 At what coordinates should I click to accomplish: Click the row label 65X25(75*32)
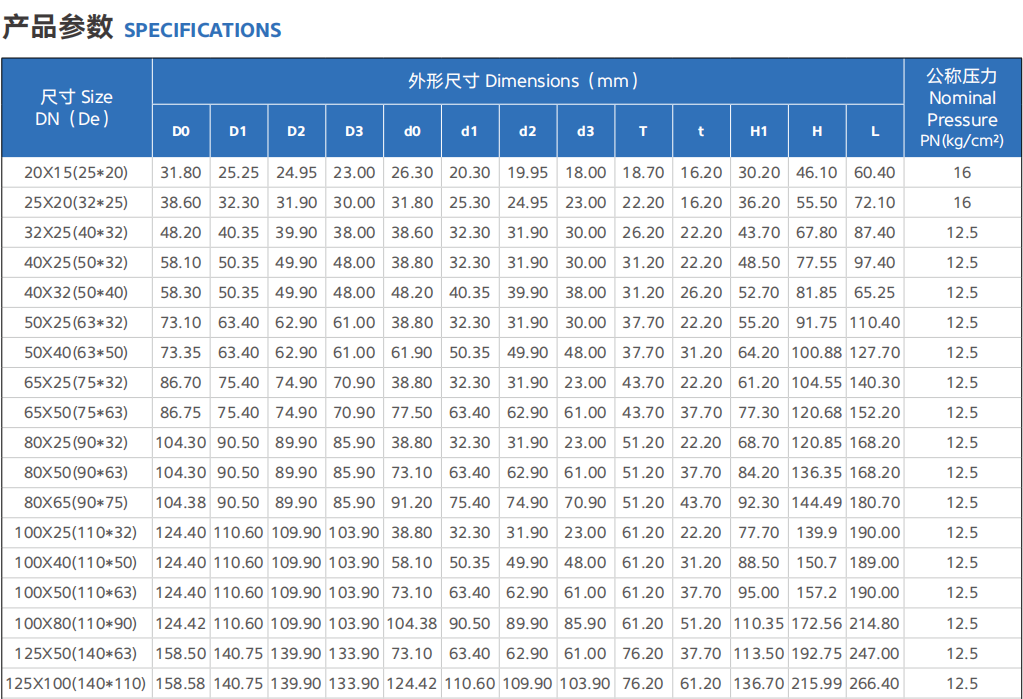[x=76, y=383]
